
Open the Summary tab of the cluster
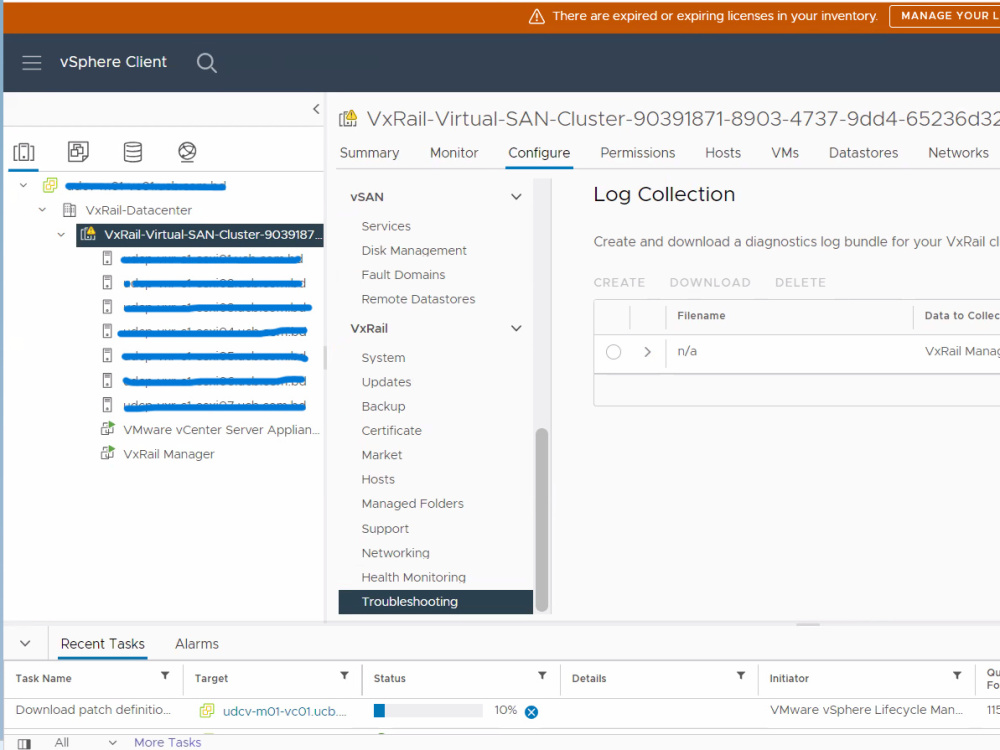click(x=370, y=152)
